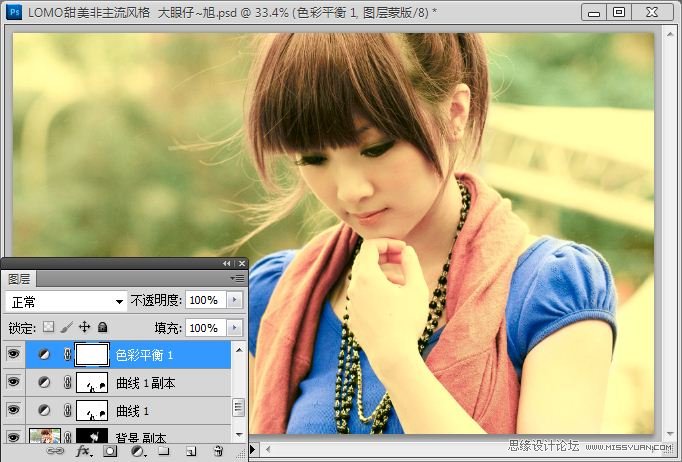
Task: Click document vertical scroll down arrow
Action: coord(670,434)
